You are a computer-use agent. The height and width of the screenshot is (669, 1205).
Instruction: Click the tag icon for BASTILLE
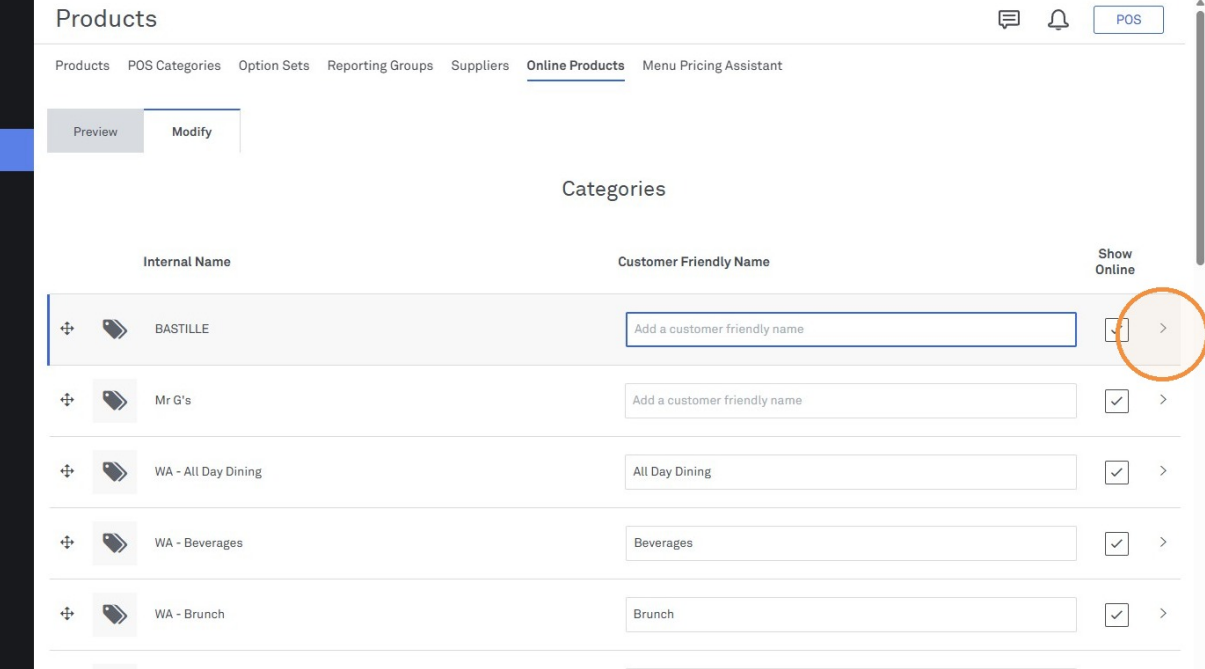115,329
